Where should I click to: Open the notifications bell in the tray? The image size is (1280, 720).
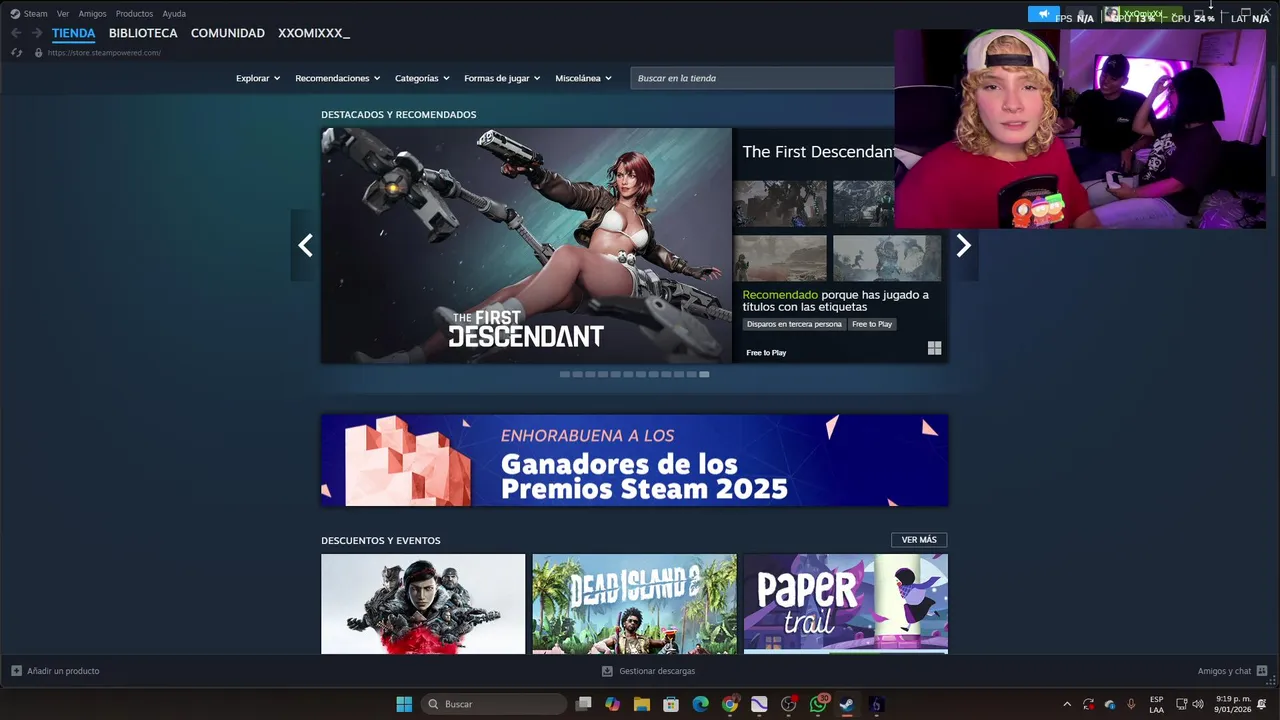point(1262,704)
